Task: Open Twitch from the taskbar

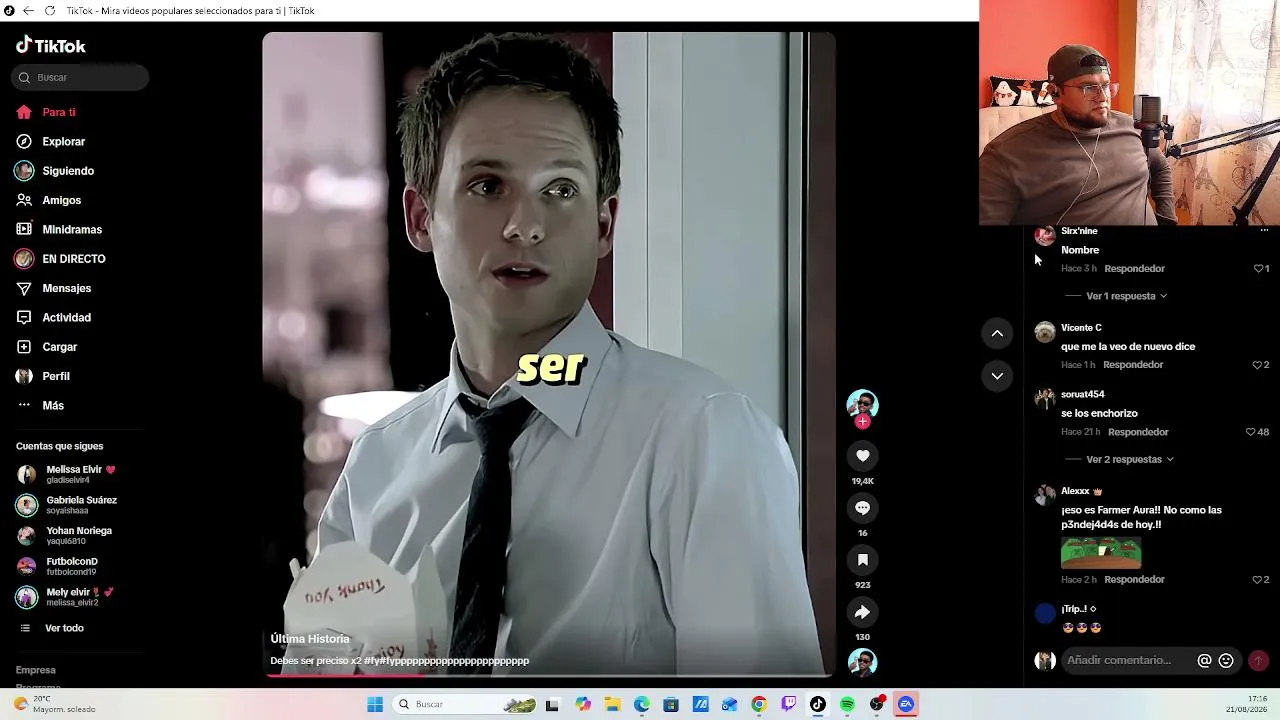Action: coord(789,704)
